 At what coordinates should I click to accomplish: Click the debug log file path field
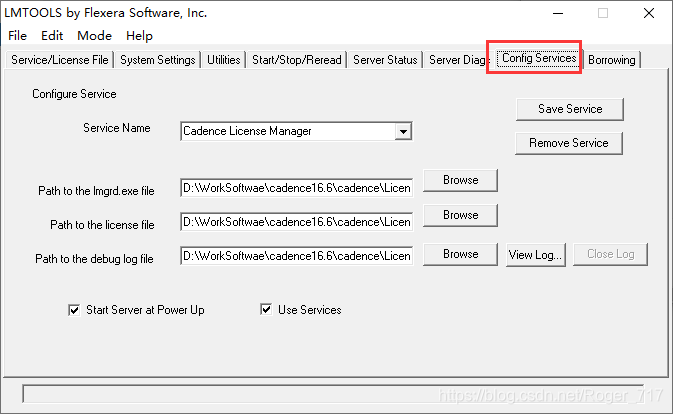pyautogui.click(x=296, y=256)
